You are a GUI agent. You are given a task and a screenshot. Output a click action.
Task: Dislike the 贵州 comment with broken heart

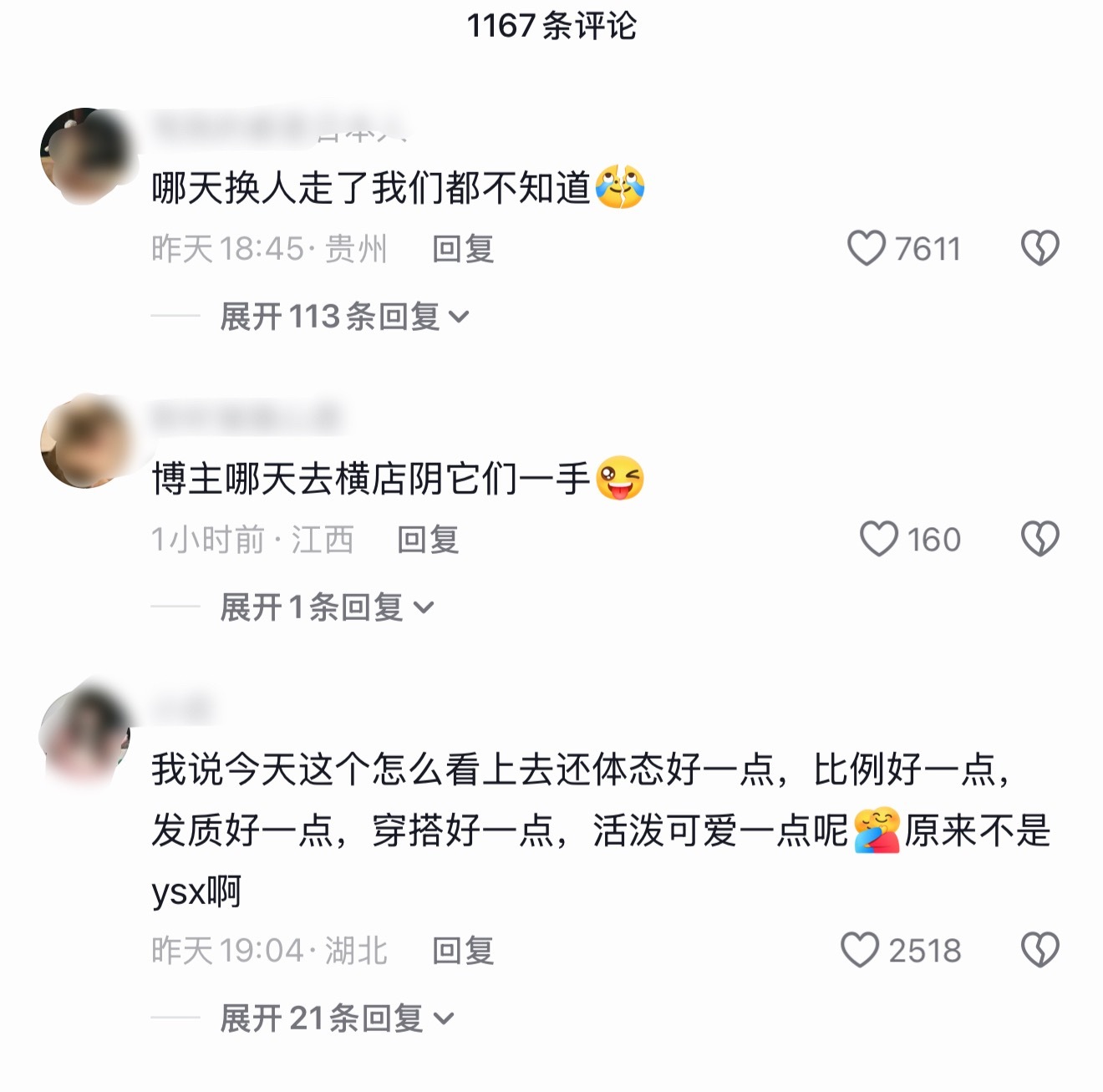coord(1040,248)
